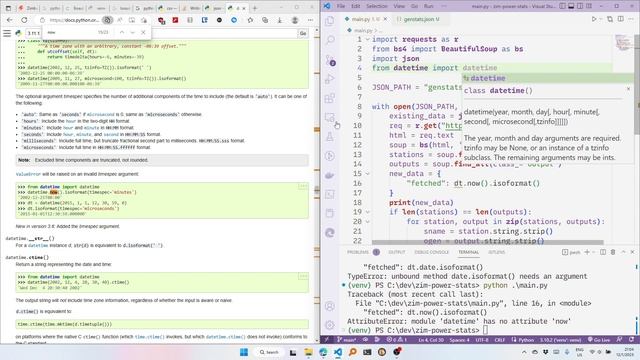Open Windows Start menu
The image size is (640, 360).
[244, 352]
